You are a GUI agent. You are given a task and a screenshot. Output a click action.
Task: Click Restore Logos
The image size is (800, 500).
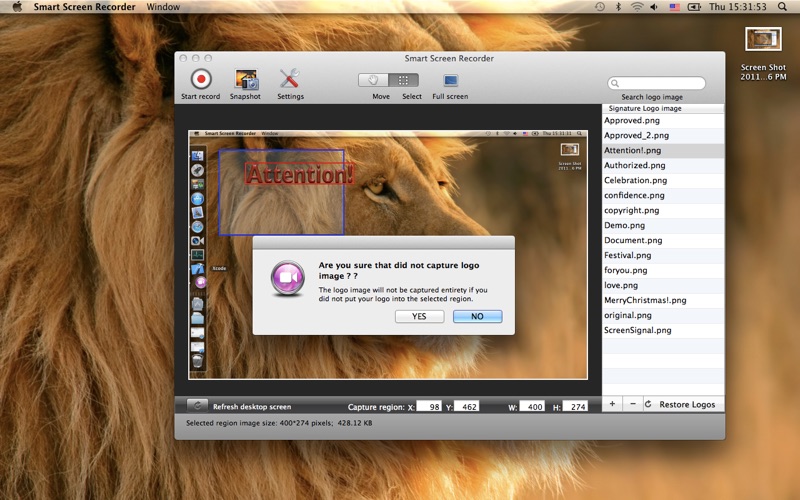click(x=680, y=404)
